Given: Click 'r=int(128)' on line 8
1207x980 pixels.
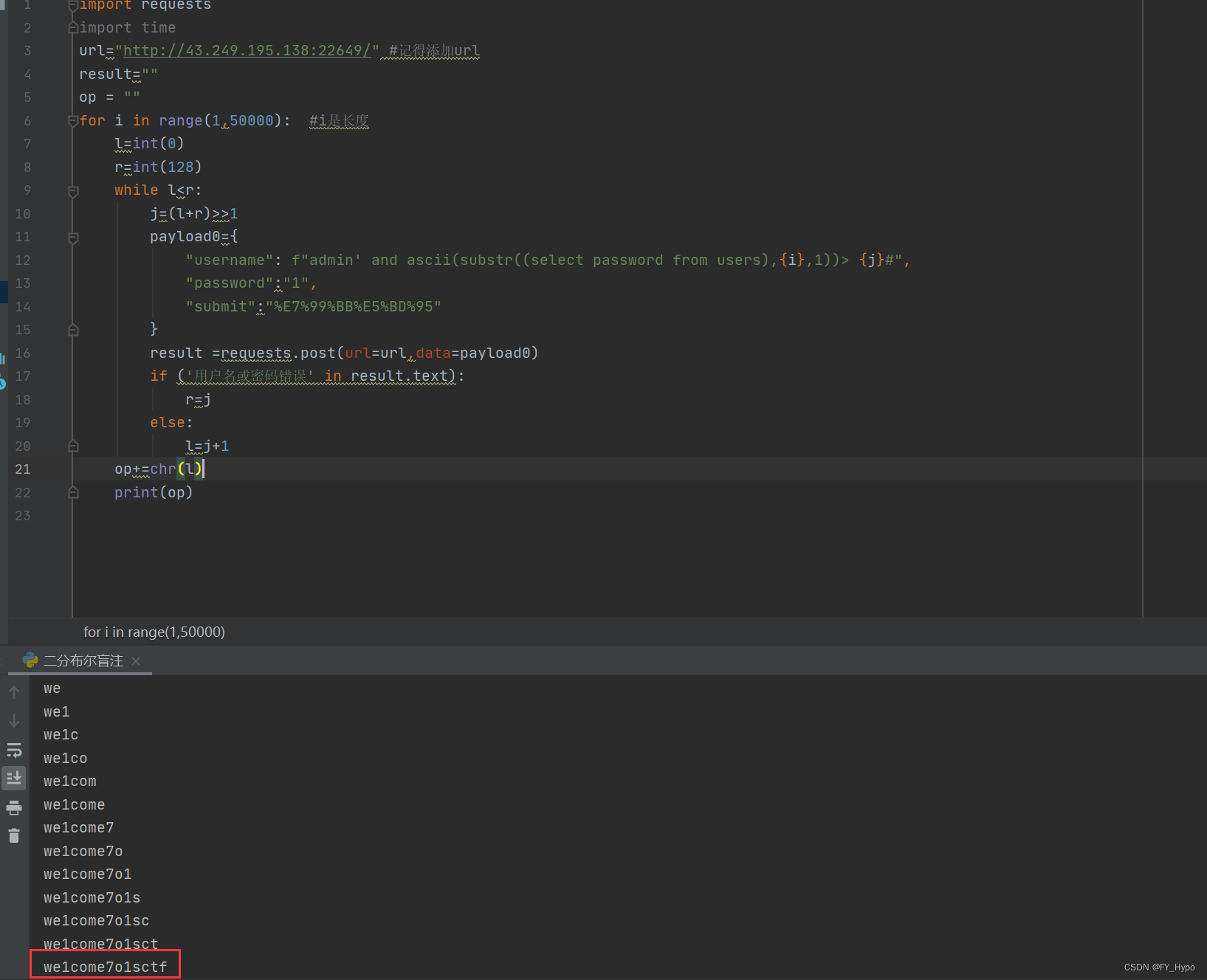Looking at the screenshot, I should (x=158, y=167).
